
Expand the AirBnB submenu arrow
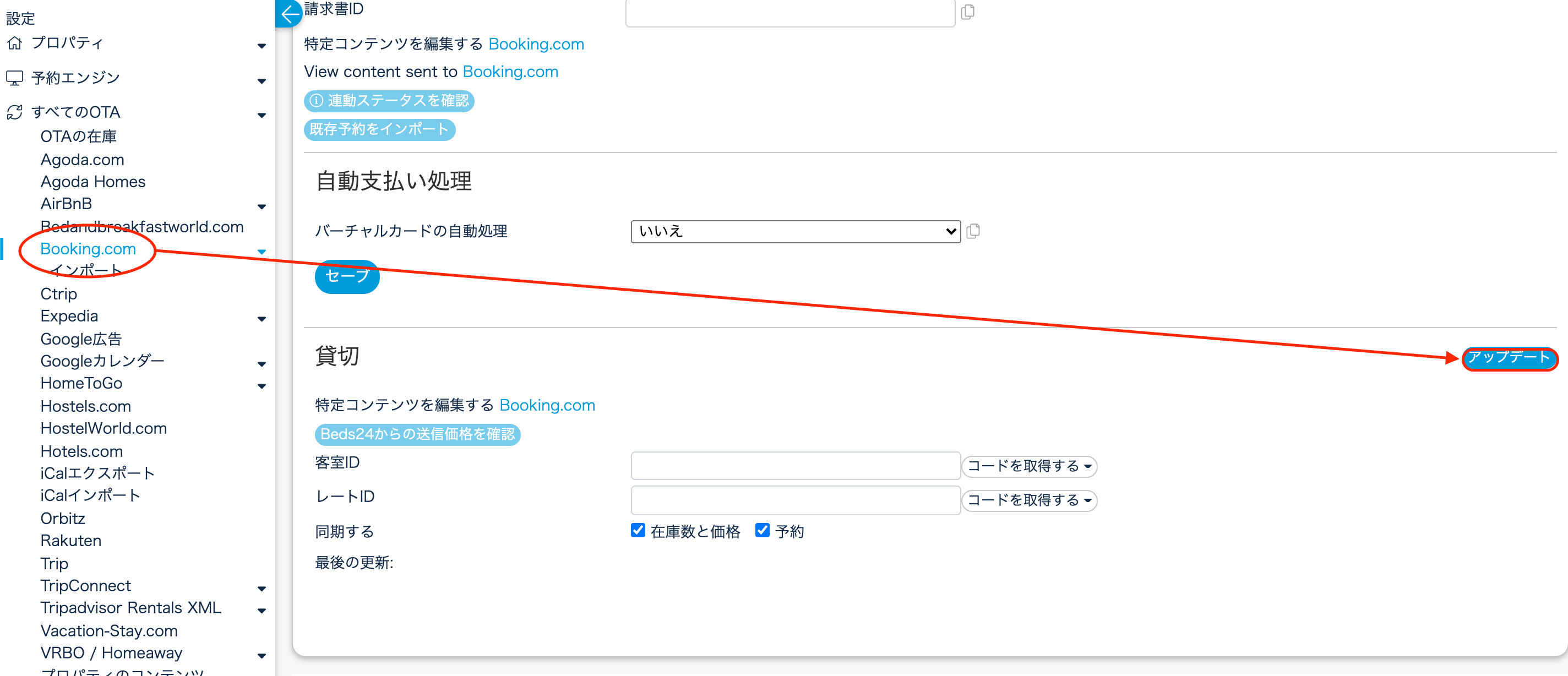pos(262,207)
